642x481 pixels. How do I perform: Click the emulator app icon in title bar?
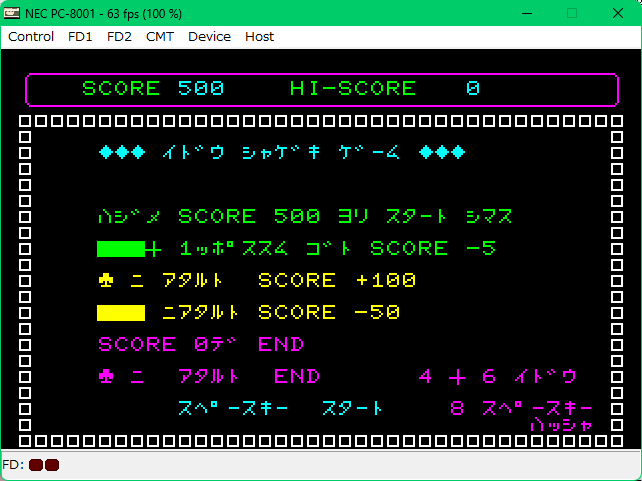coord(11,13)
